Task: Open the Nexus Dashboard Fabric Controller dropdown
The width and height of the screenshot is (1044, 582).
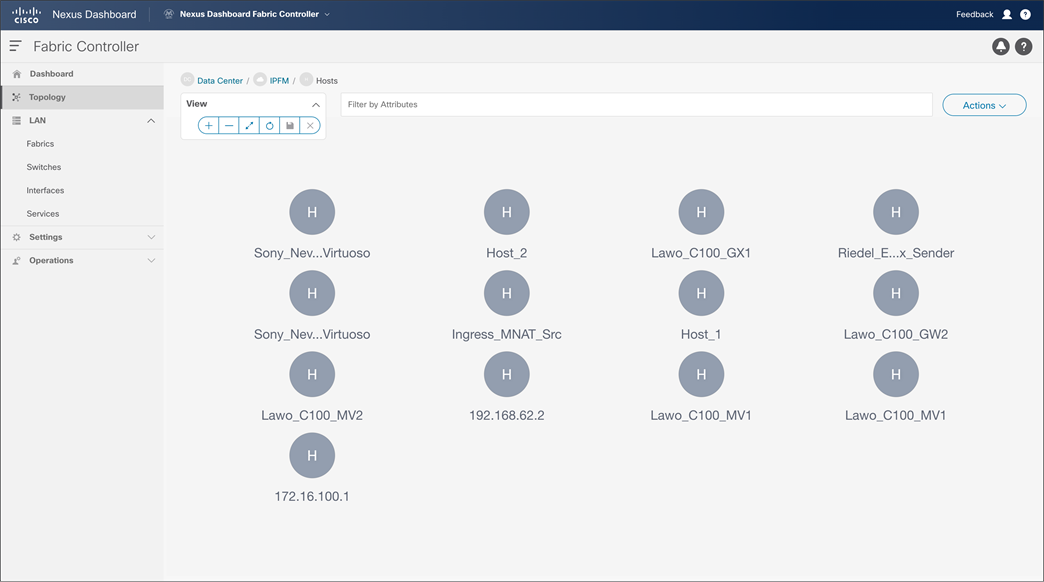Action: pyautogui.click(x=248, y=14)
